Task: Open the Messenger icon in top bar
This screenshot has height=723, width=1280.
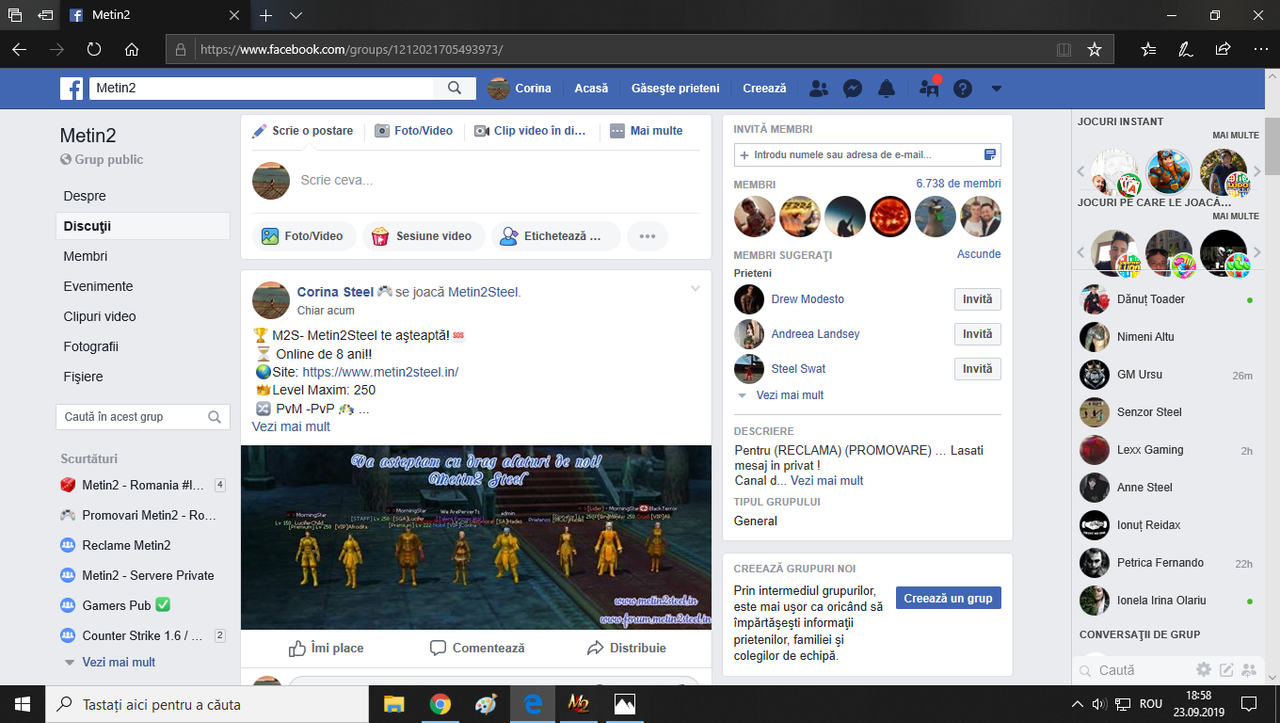Action: [x=853, y=88]
